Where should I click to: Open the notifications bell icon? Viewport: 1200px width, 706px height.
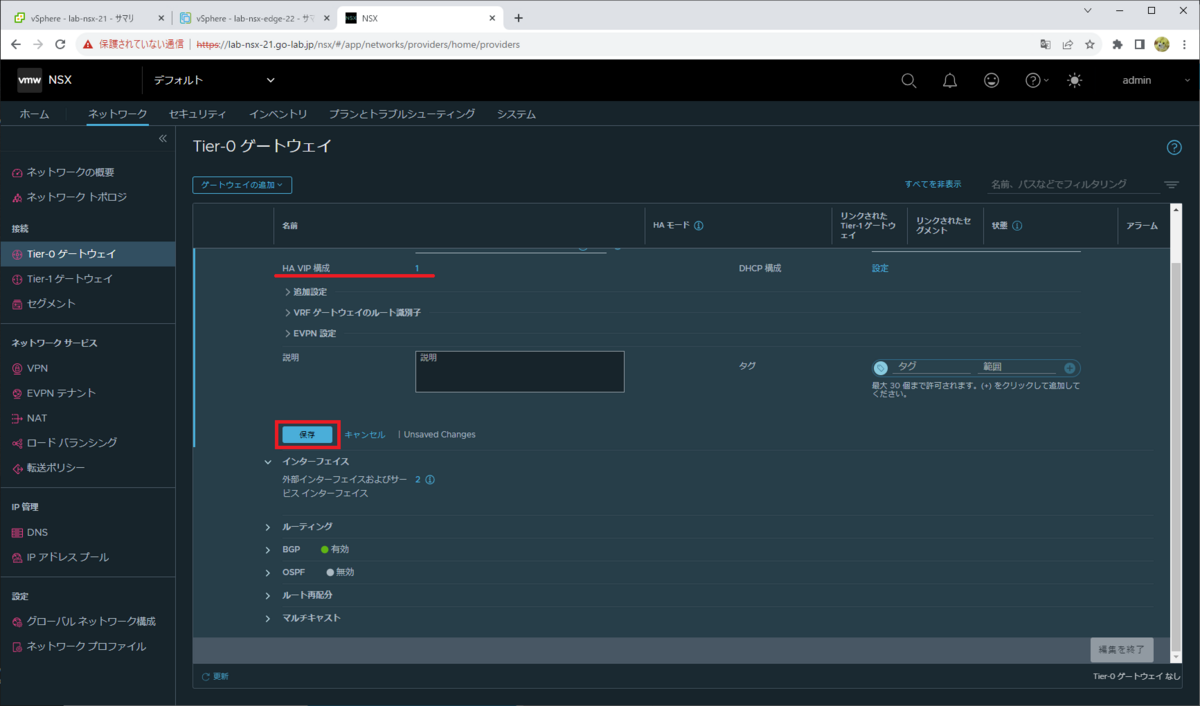coord(950,80)
